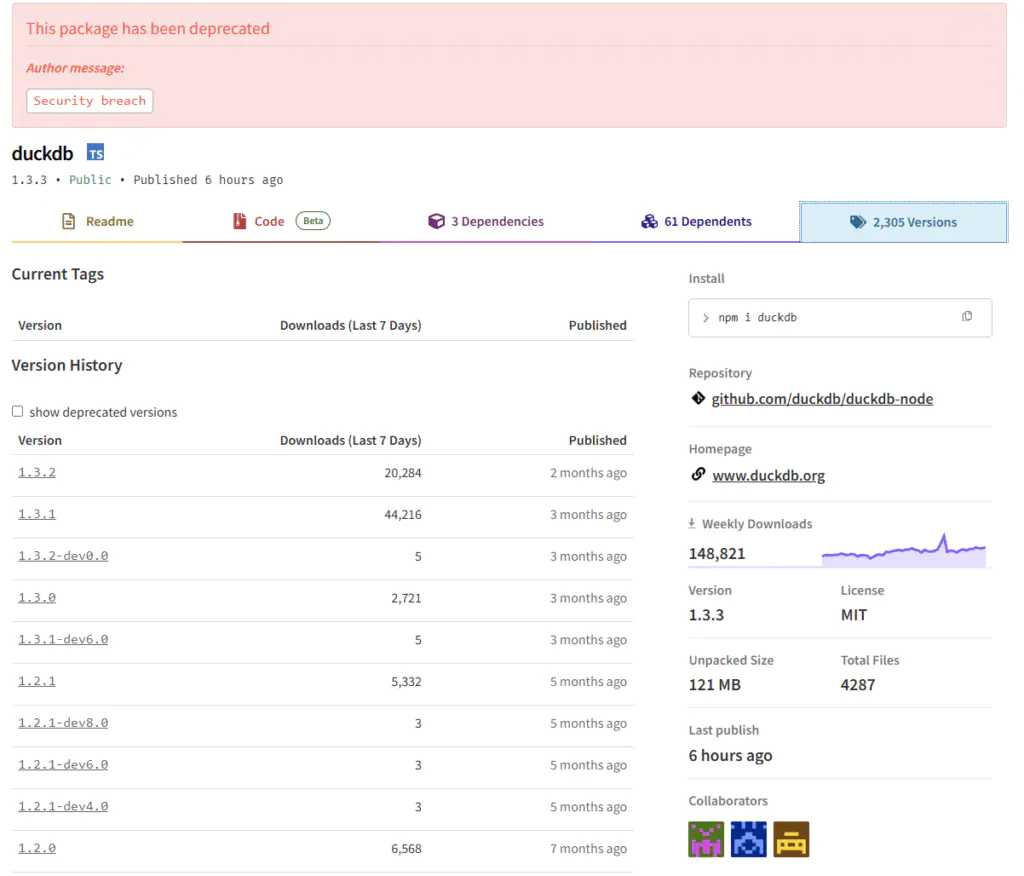
Task: Click the homepage link chain icon
Action: tap(698, 474)
